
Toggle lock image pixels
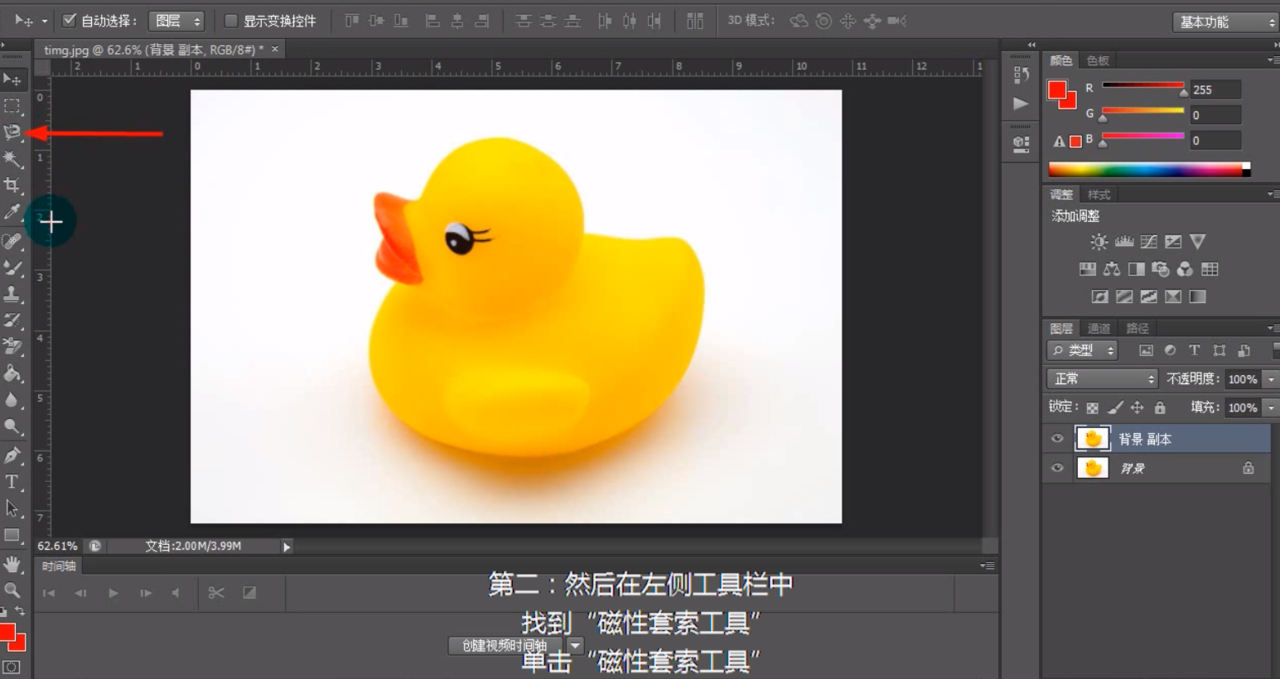[1115, 408]
